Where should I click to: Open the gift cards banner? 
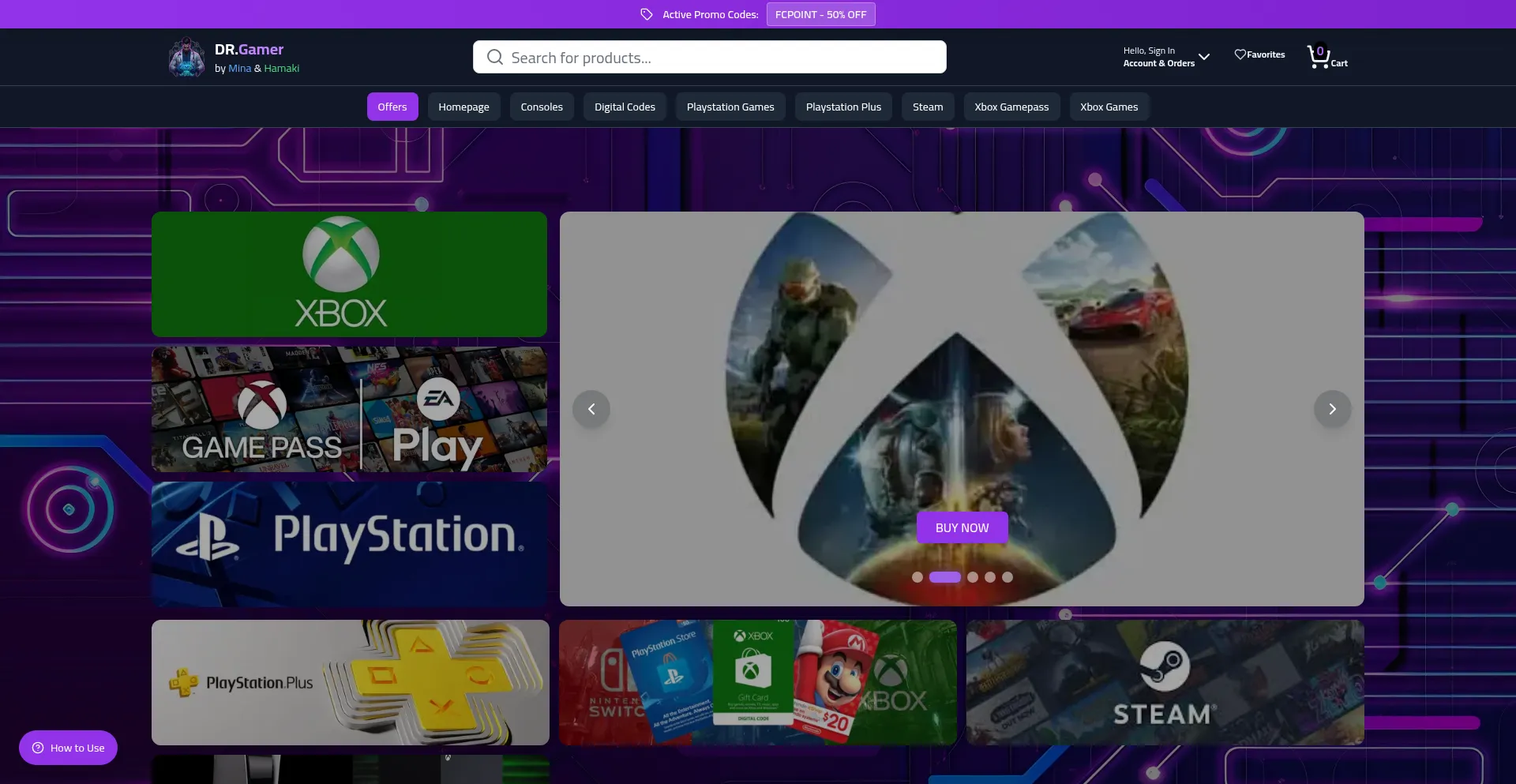click(x=758, y=682)
